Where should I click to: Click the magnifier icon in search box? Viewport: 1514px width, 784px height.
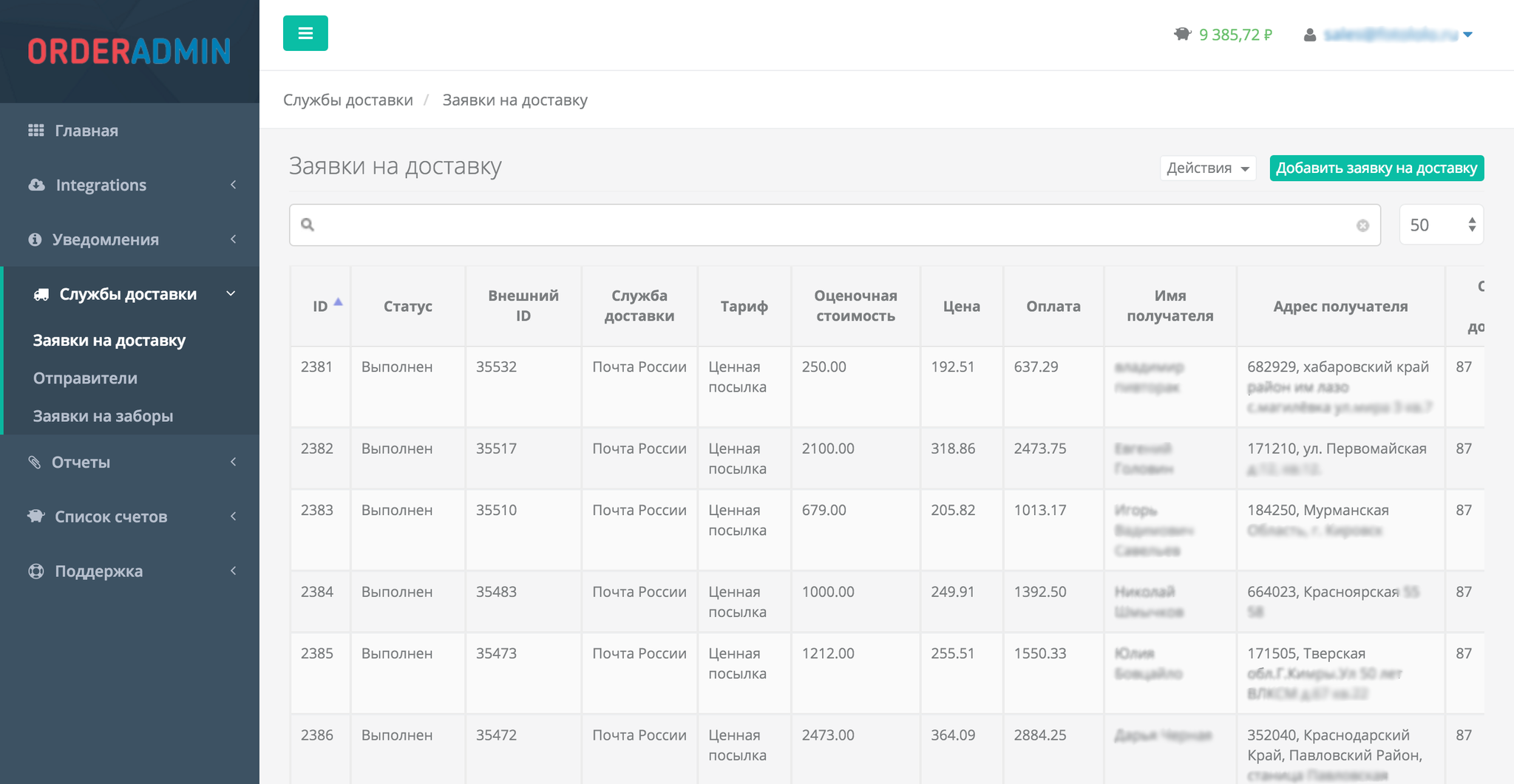308,225
